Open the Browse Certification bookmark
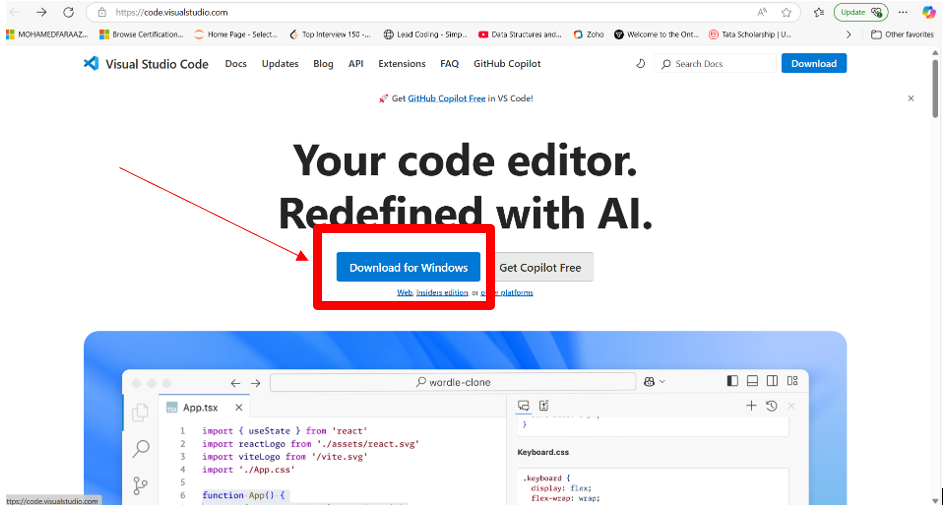The height and width of the screenshot is (505, 943). click(141, 34)
